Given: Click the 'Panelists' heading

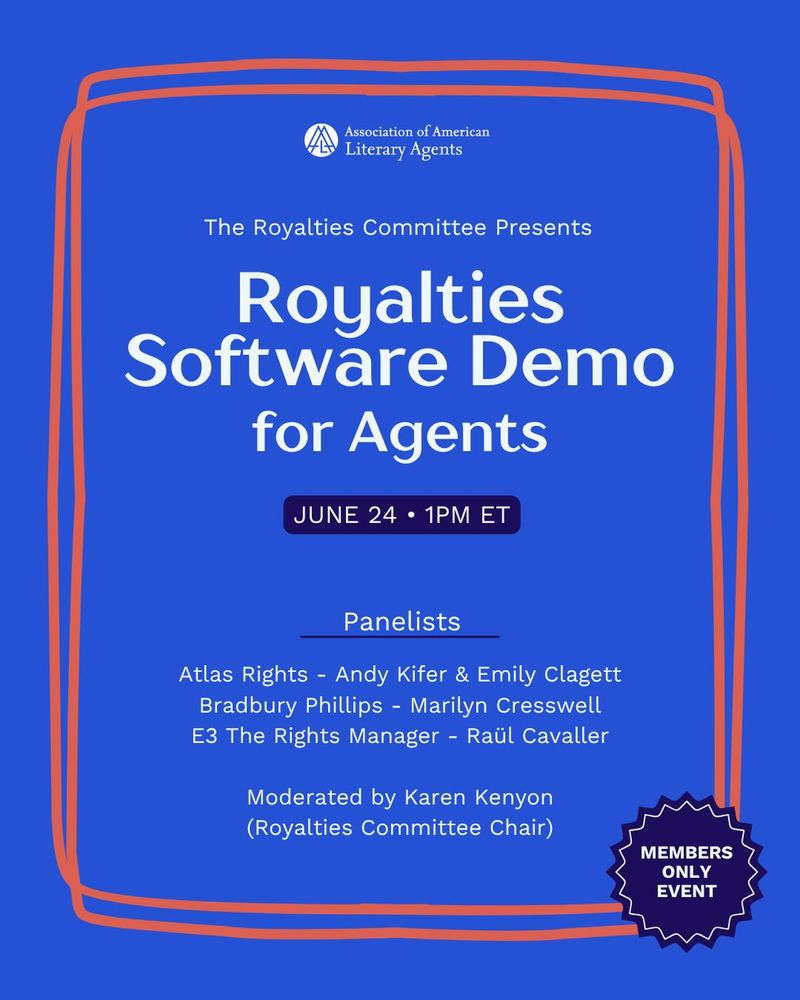Looking at the screenshot, I should click(401, 622).
